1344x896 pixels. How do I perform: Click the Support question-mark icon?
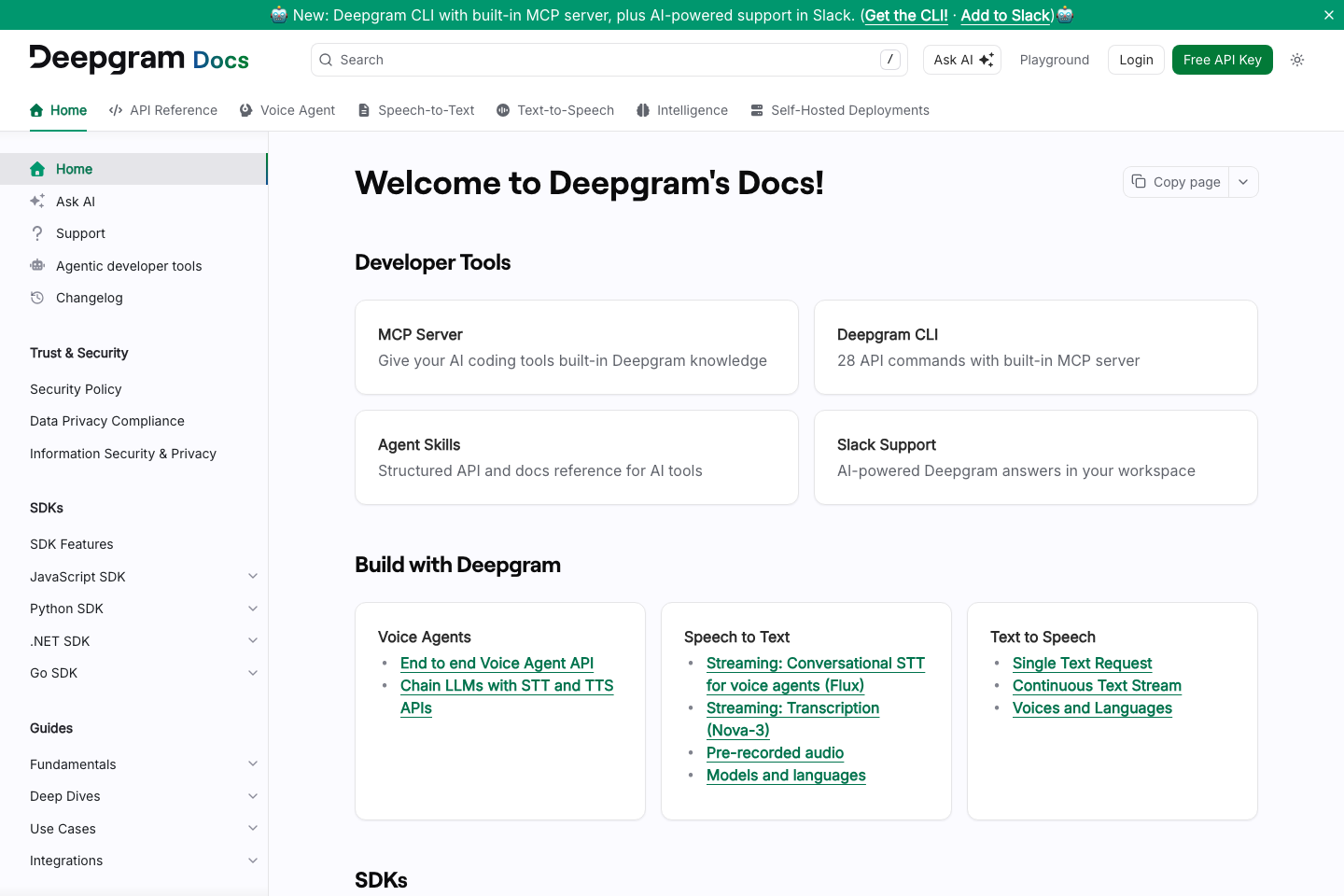pos(37,233)
